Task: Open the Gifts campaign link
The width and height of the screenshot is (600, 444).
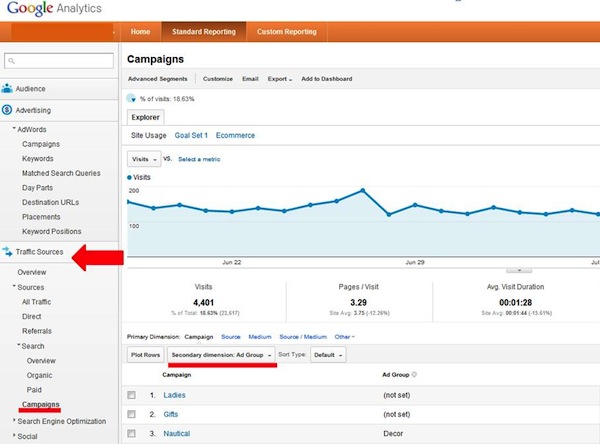Action: pyautogui.click(x=171, y=414)
